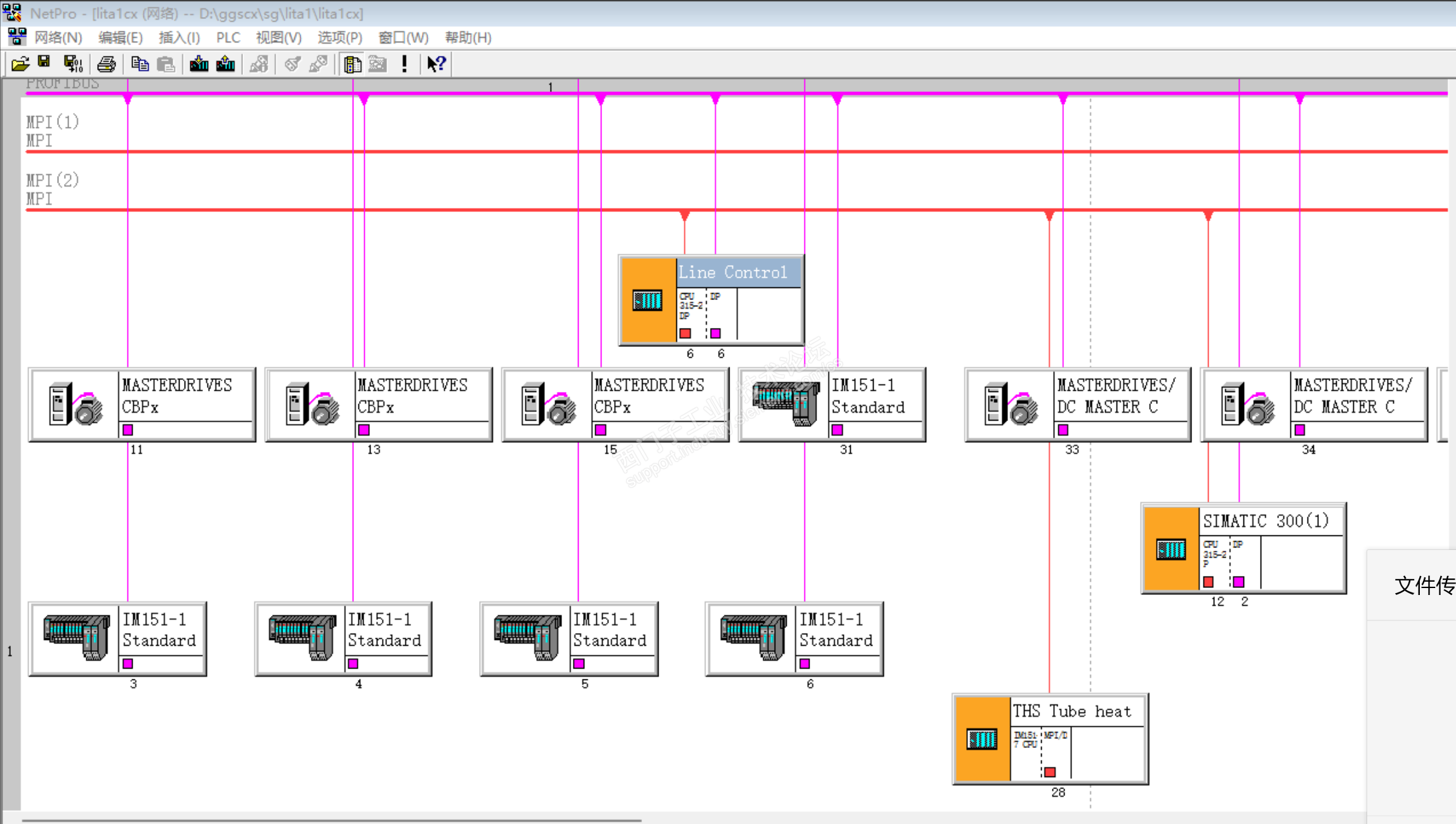This screenshot has width=1456, height=824.
Task: Select the Line Control station title
Action: 733,272
